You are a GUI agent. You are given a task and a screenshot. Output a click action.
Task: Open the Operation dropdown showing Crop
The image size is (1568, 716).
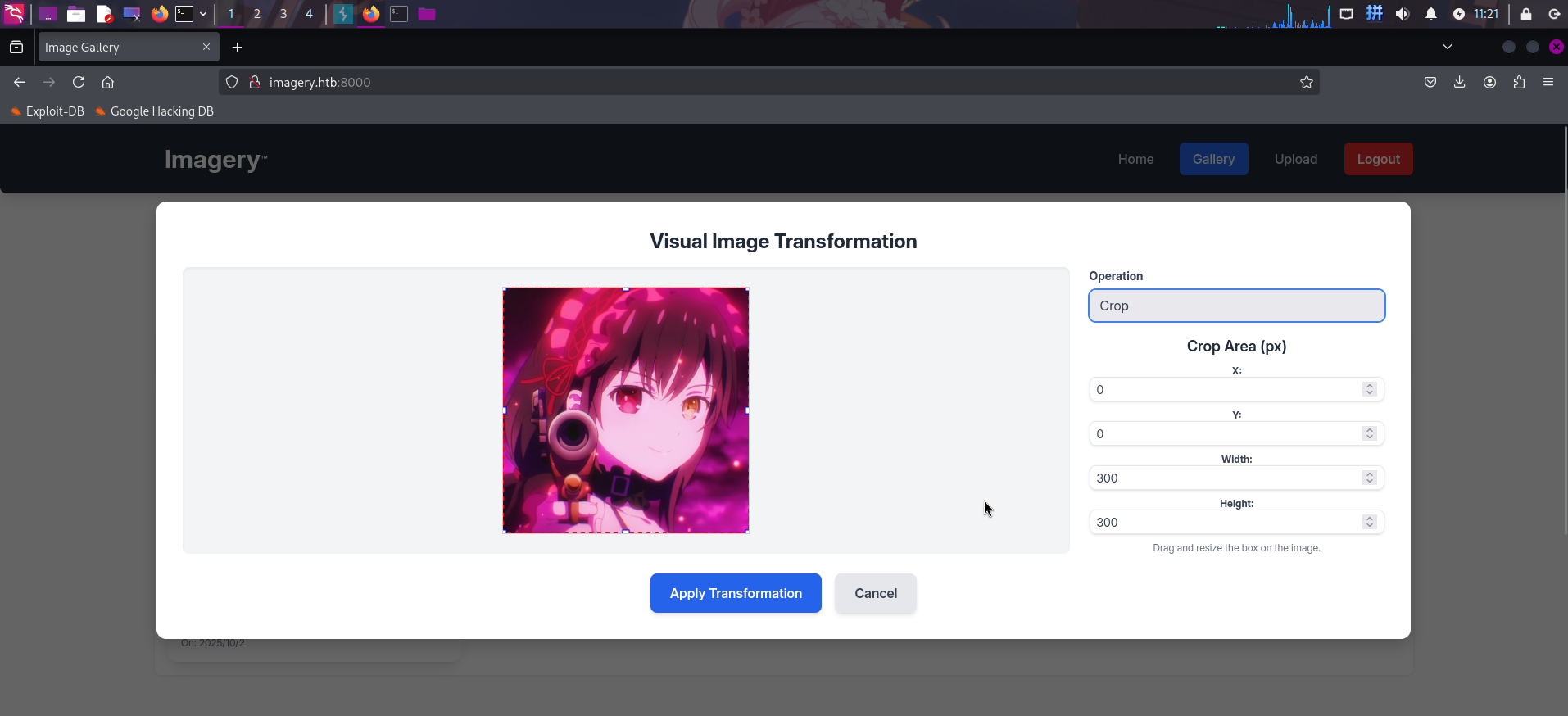click(x=1237, y=306)
